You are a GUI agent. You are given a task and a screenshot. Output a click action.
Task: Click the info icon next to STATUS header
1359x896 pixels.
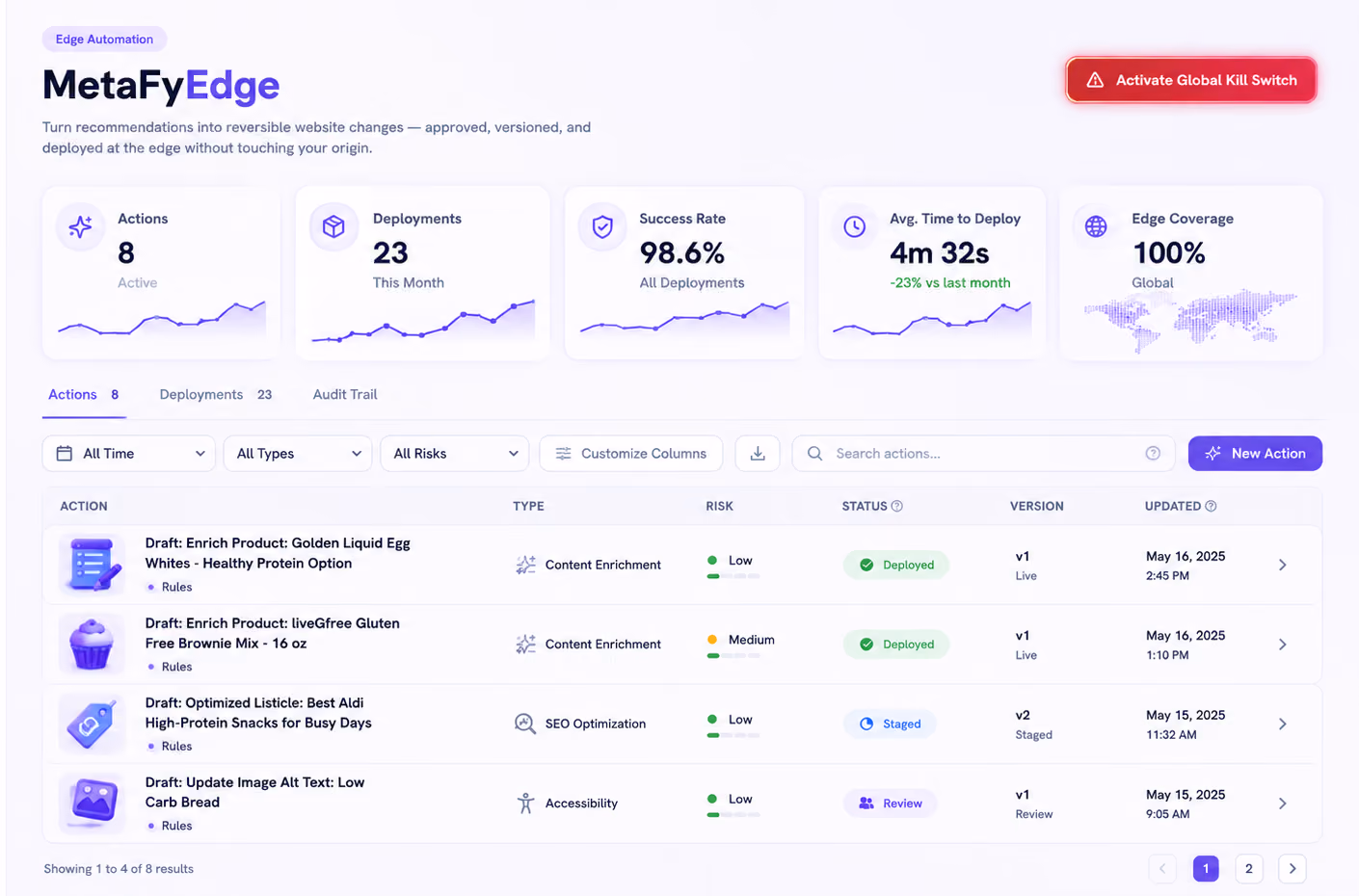pos(897,506)
